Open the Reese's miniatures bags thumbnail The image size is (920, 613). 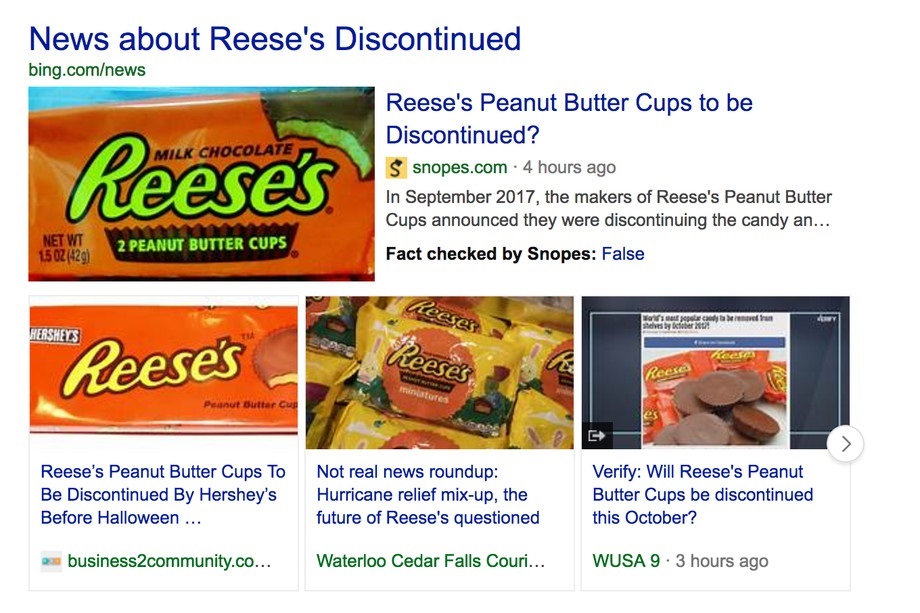(439, 372)
